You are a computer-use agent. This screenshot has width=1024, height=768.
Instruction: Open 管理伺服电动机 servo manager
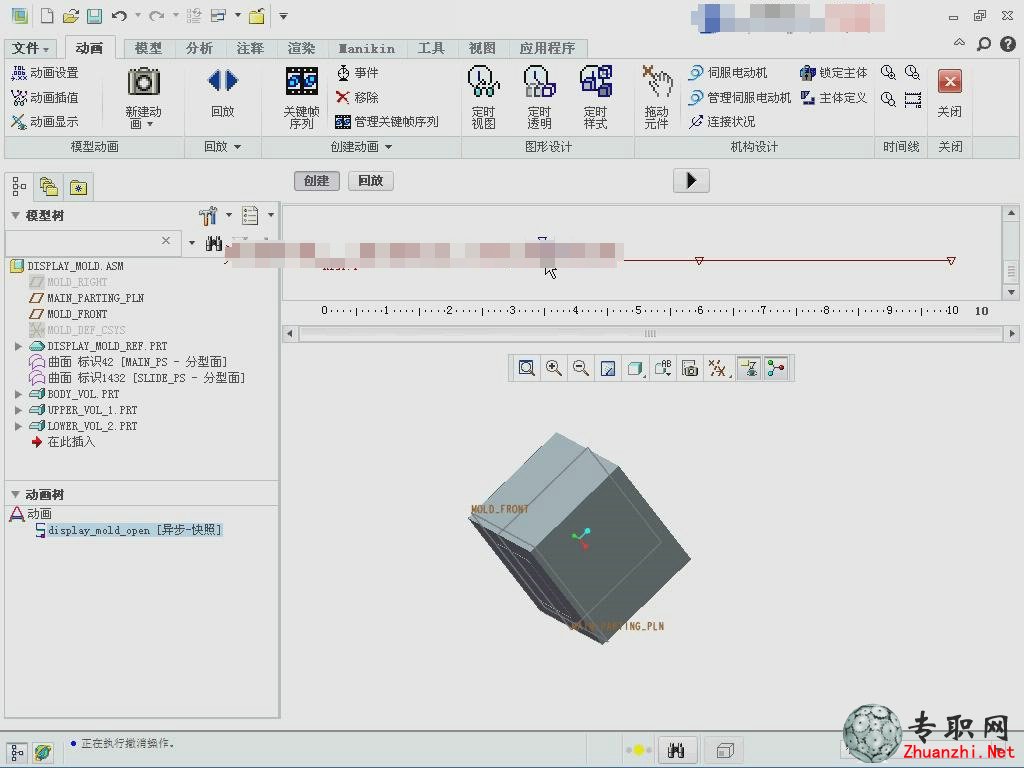pos(740,97)
